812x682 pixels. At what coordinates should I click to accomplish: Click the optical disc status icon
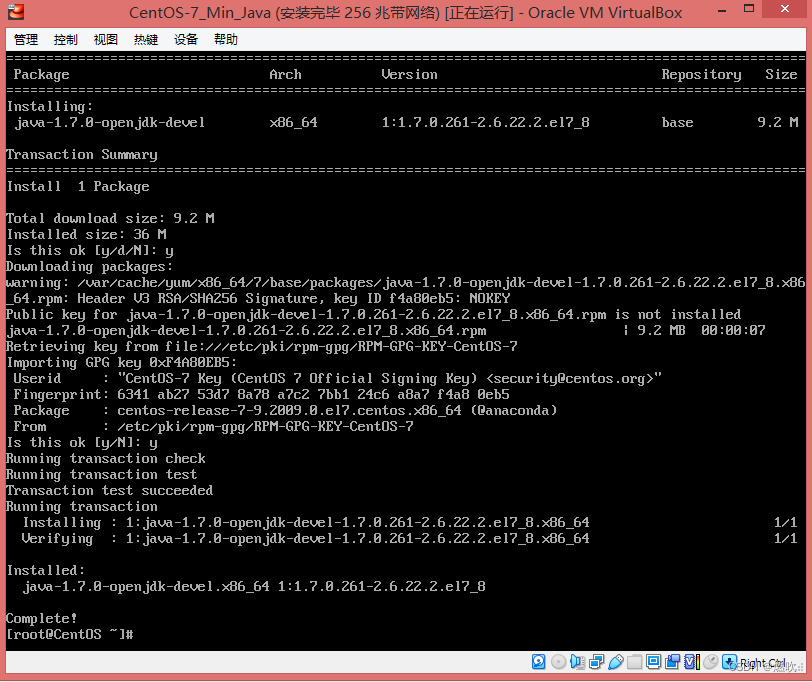click(x=558, y=662)
